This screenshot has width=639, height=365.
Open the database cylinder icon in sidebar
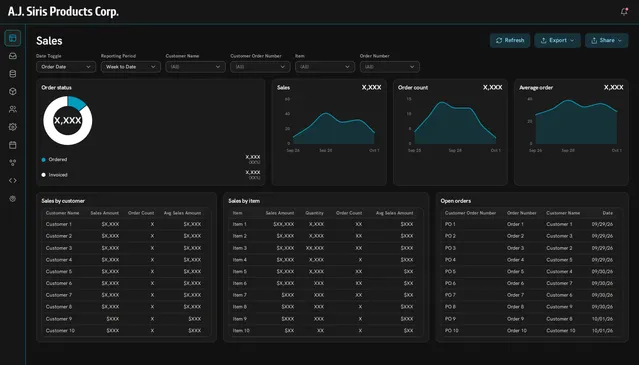13,74
